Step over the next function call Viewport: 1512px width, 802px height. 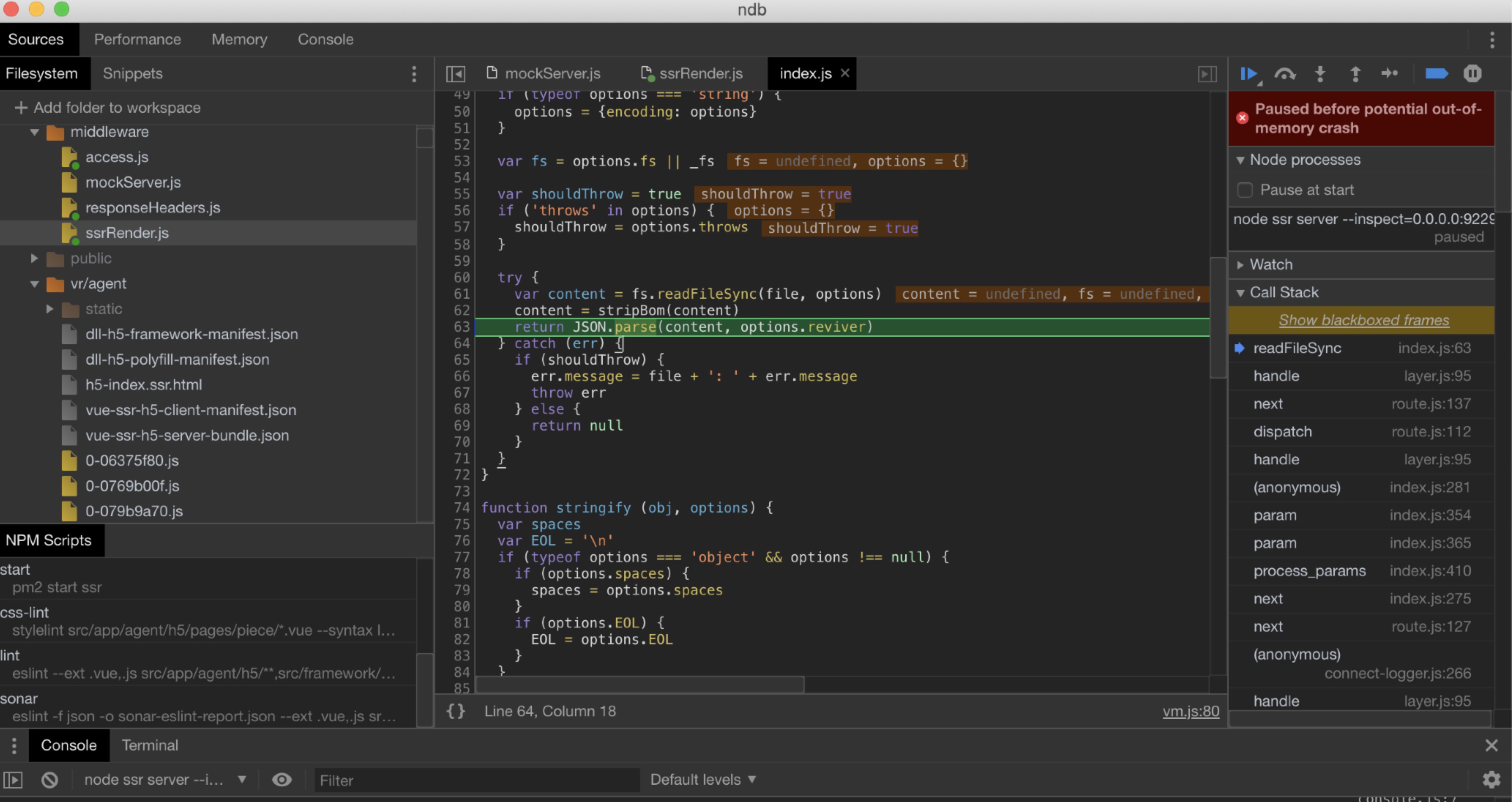(1286, 74)
